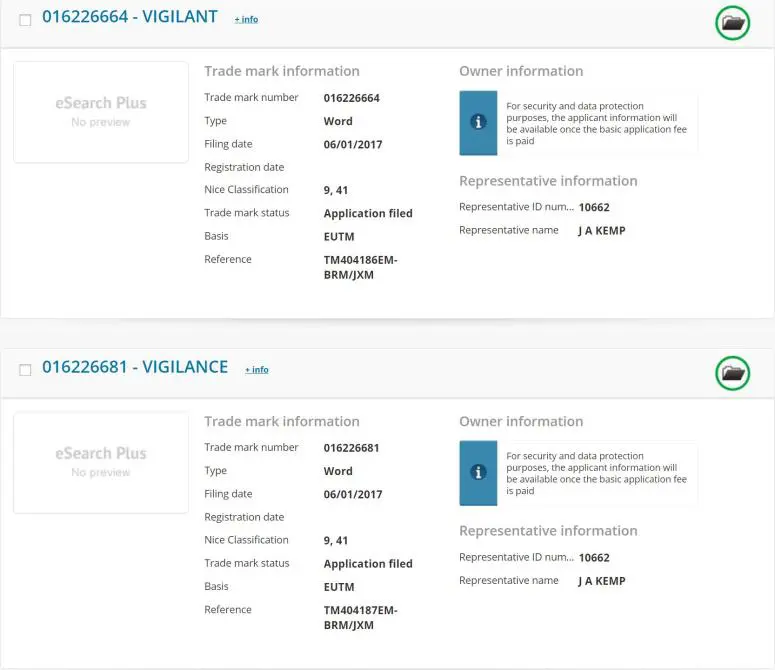775x670 pixels.
Task: Click the info icon in VIGILANT owner information
Action: pyautogui.click(x=478, y=122)
